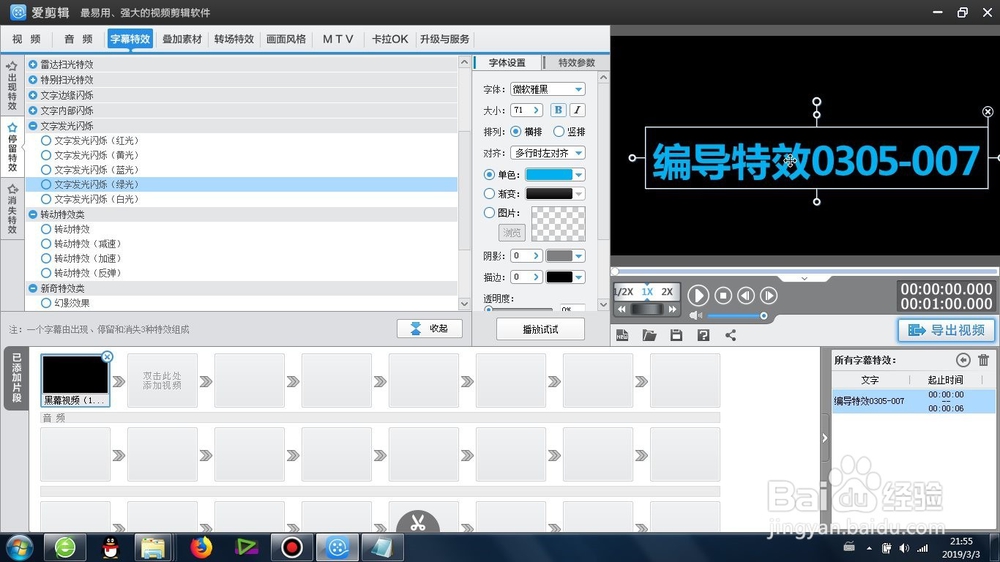The height and width of the screenshot is (562, 1000).
Task: Switch to 音频 tab
Action: point(78,39)
